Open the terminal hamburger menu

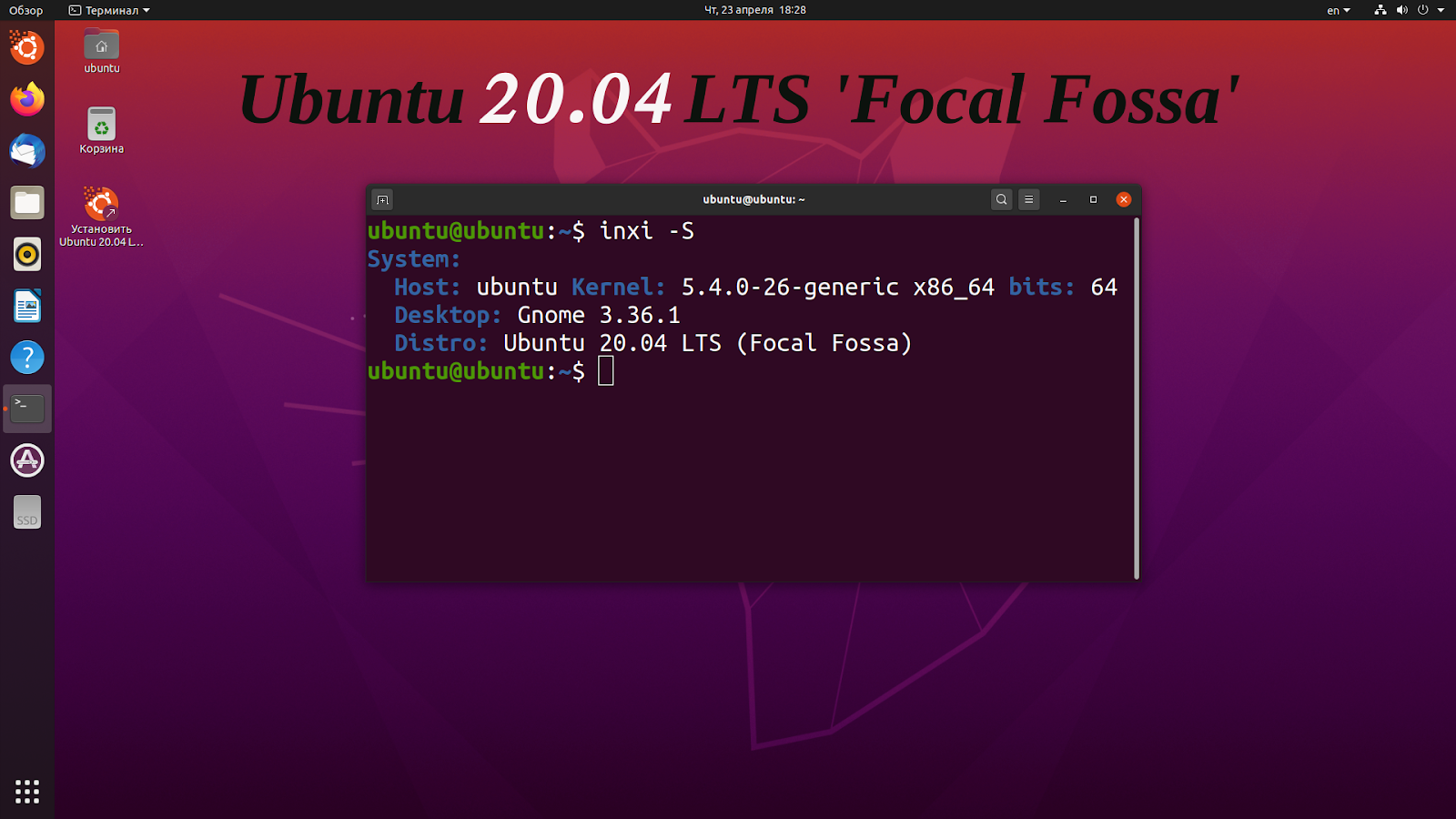1028,199
